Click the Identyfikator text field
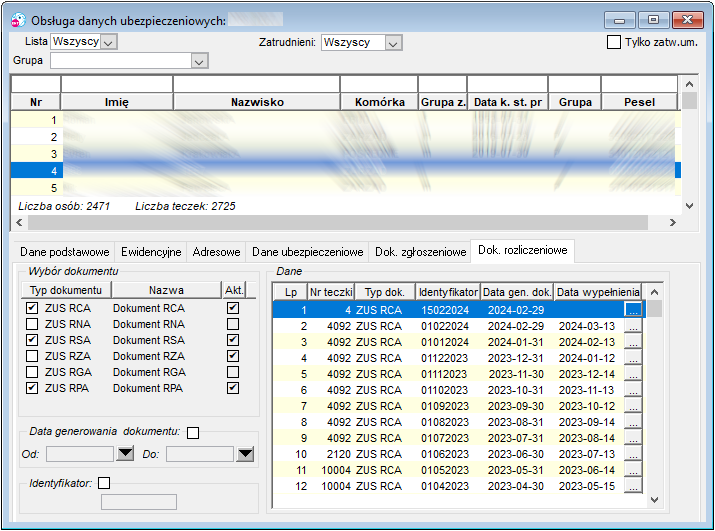This screenshot has width=715, height=531. (x=139, y=502)
